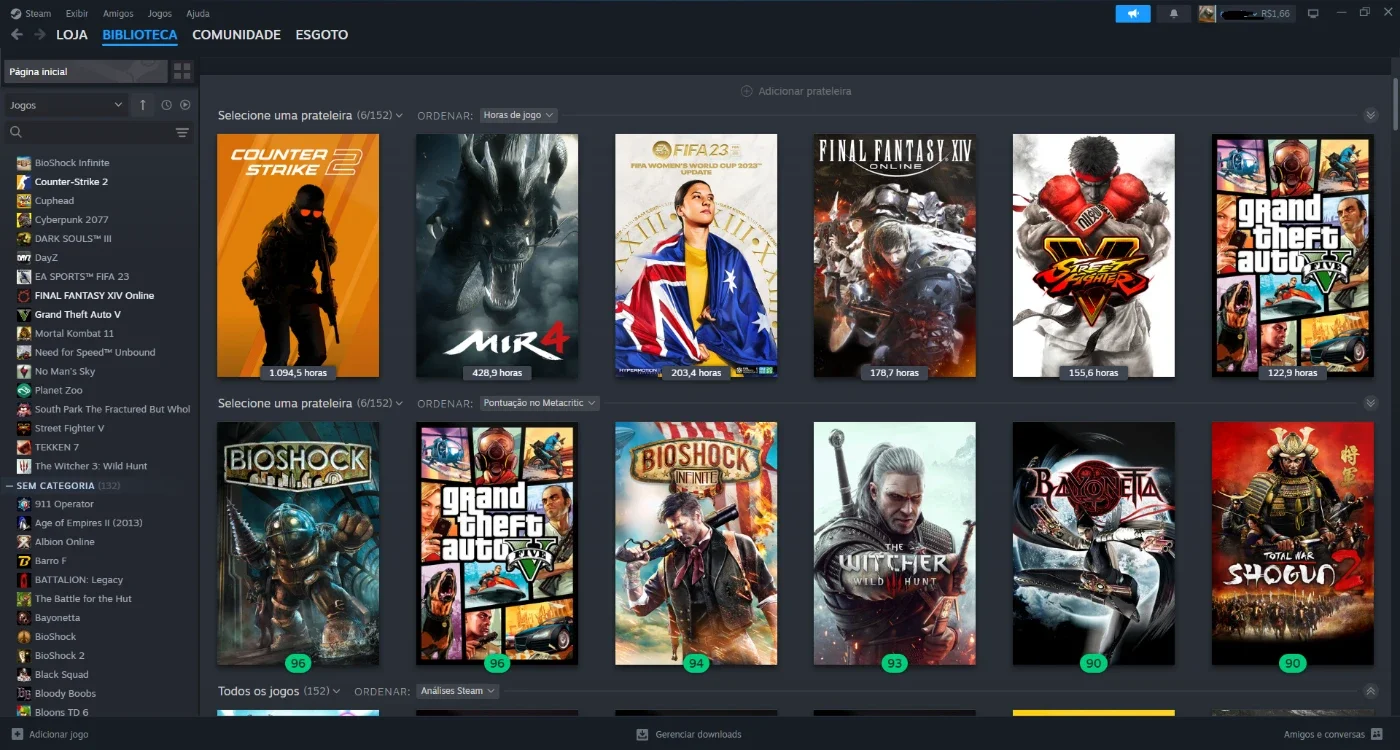The height and width of the screenshot is (750, 1400).
Task: Open the notifications bell
Action: point(1174,13)
